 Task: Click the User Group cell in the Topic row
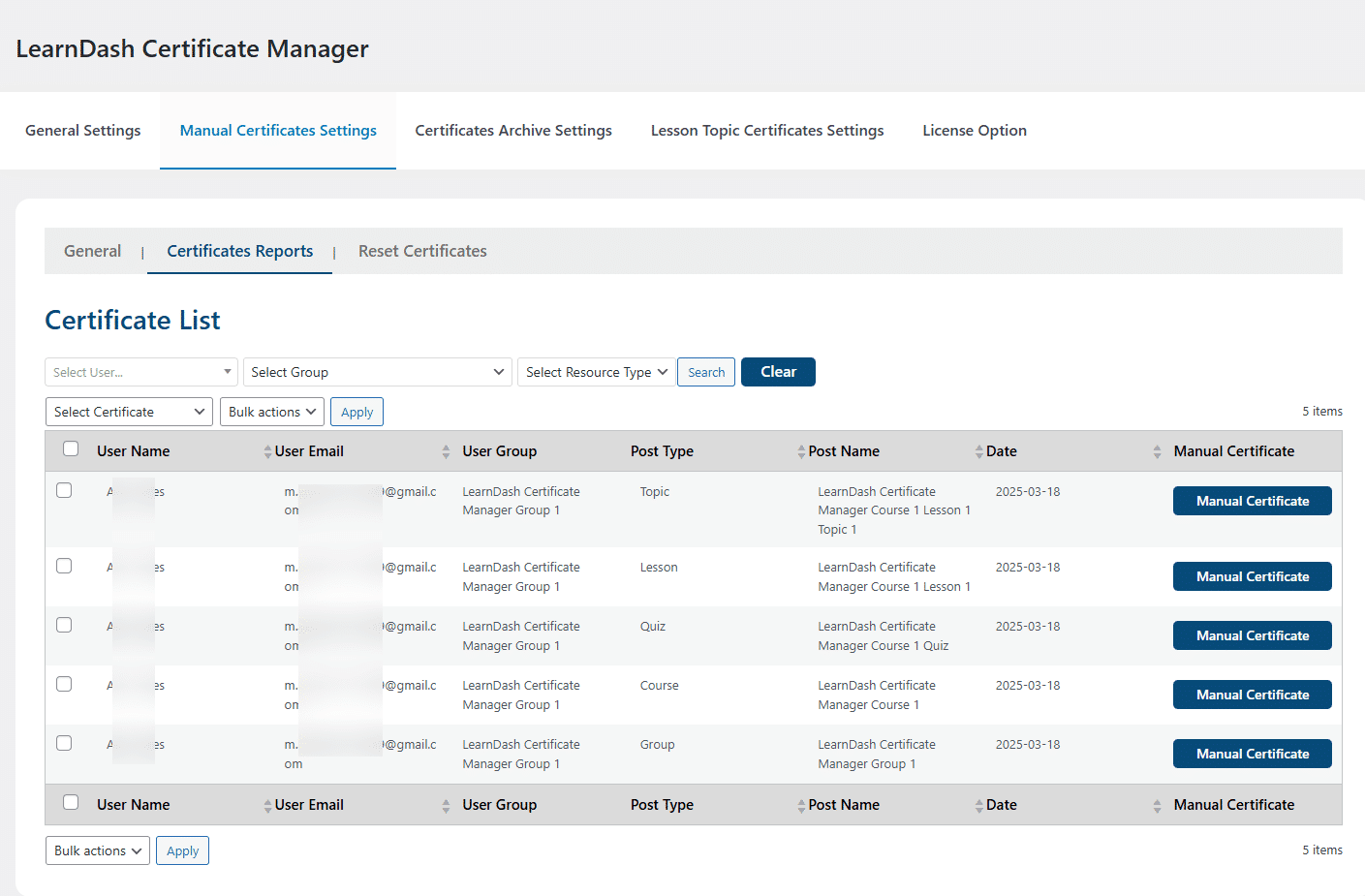521,501
